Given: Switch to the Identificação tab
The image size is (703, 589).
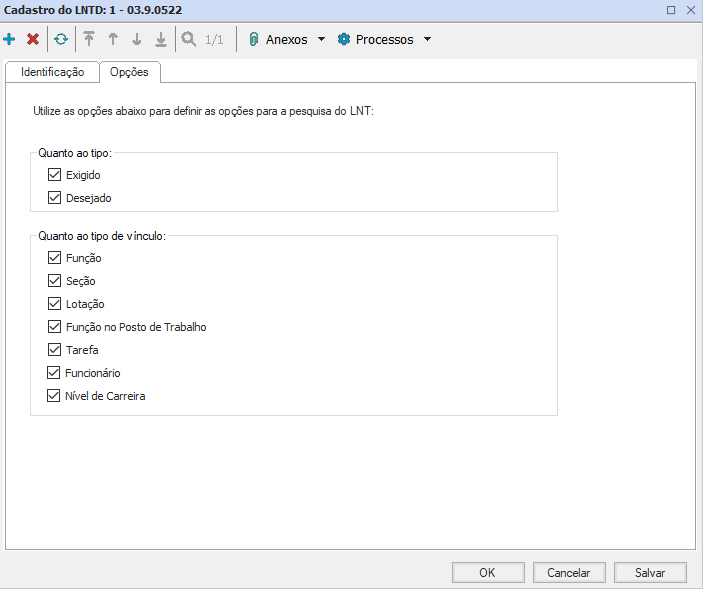Looking at the screenshot, I should pos(52,72).
